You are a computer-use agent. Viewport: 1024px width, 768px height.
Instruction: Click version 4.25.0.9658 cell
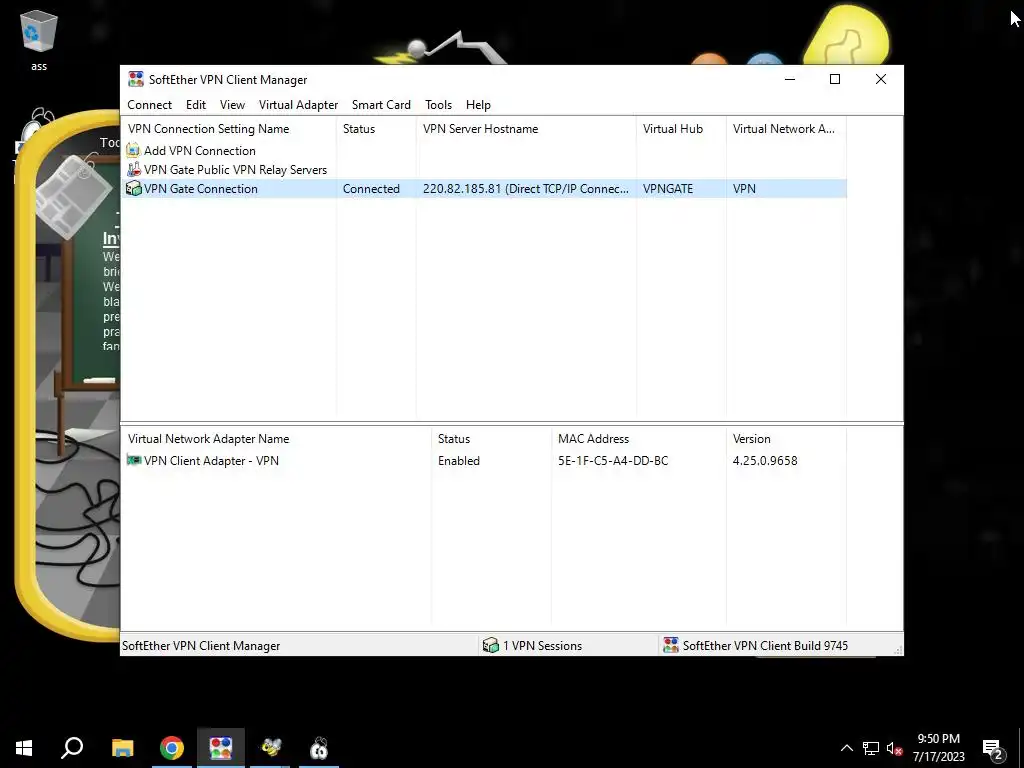click(x=765, y=460)
